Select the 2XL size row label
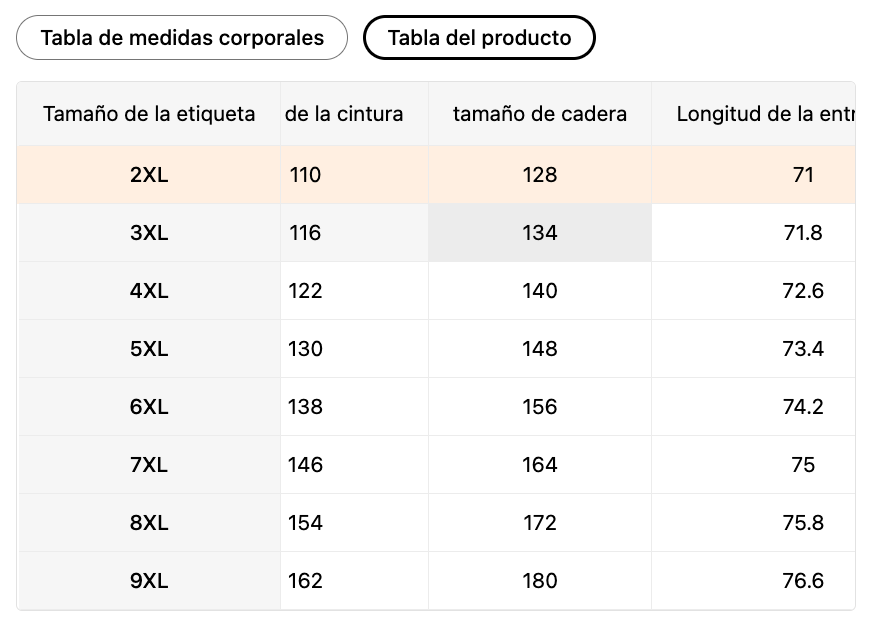This screenshot has height=626, width=876. pos(149,175)
